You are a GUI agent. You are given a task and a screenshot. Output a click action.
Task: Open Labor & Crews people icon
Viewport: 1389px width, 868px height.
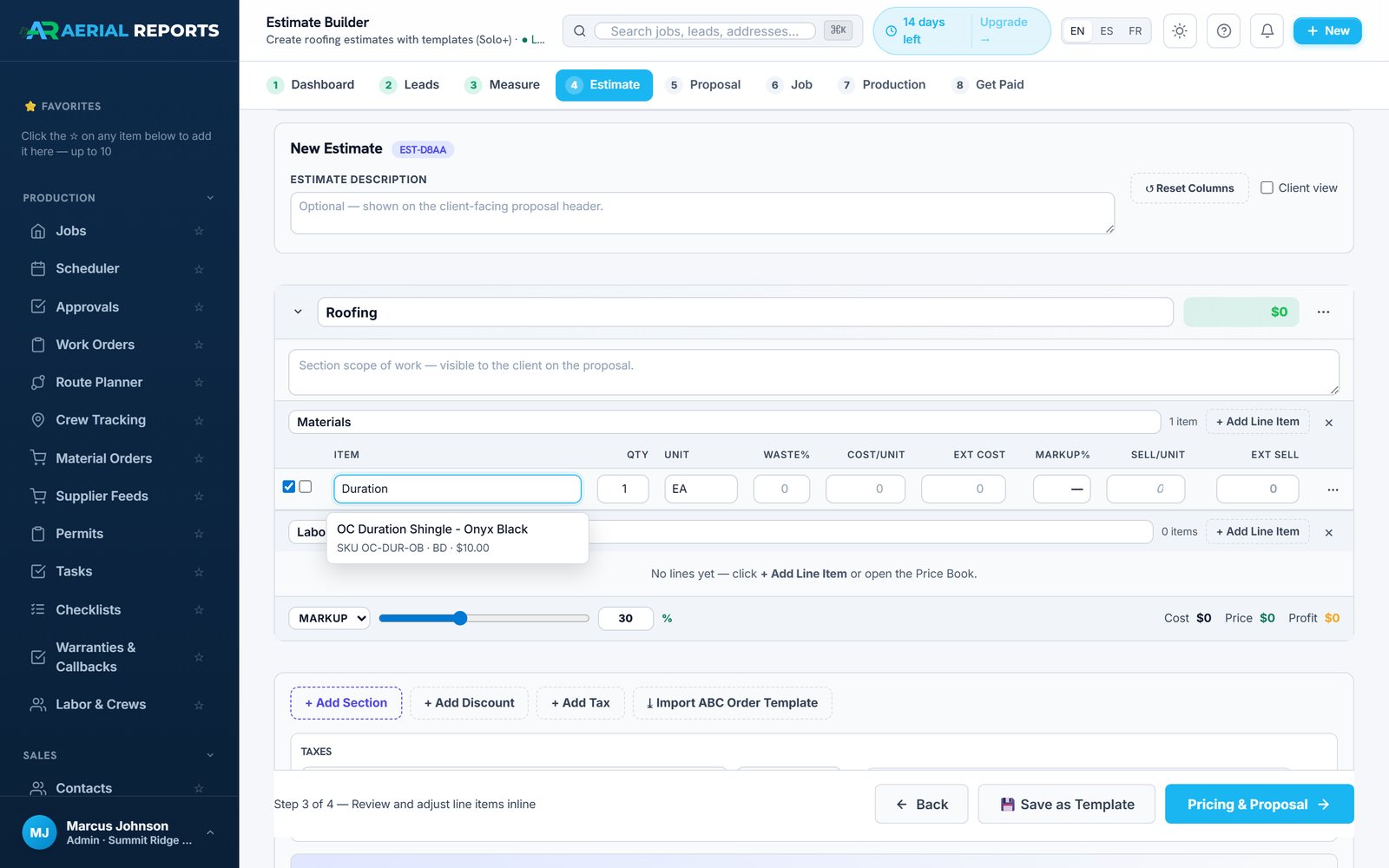point(38,704)
